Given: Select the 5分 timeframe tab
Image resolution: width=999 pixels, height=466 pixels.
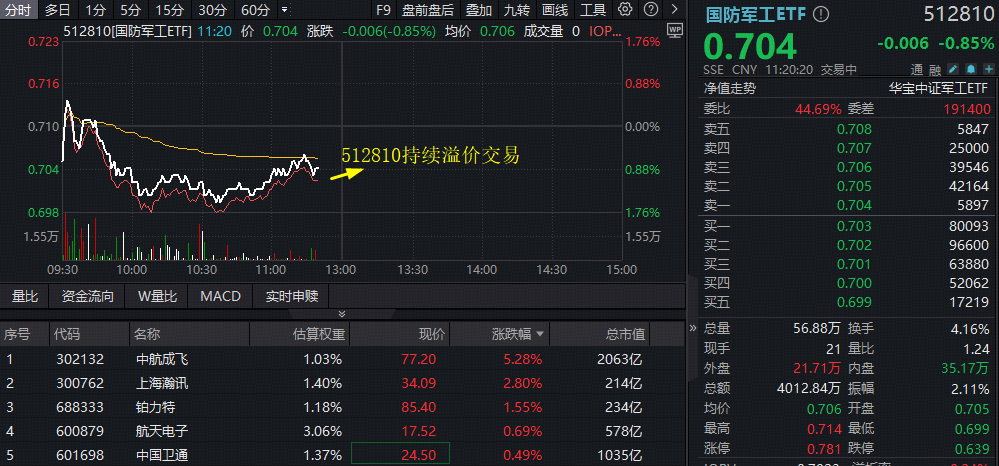Looking at the screenshot, I should pyautogui.click(x=131, y=10).
